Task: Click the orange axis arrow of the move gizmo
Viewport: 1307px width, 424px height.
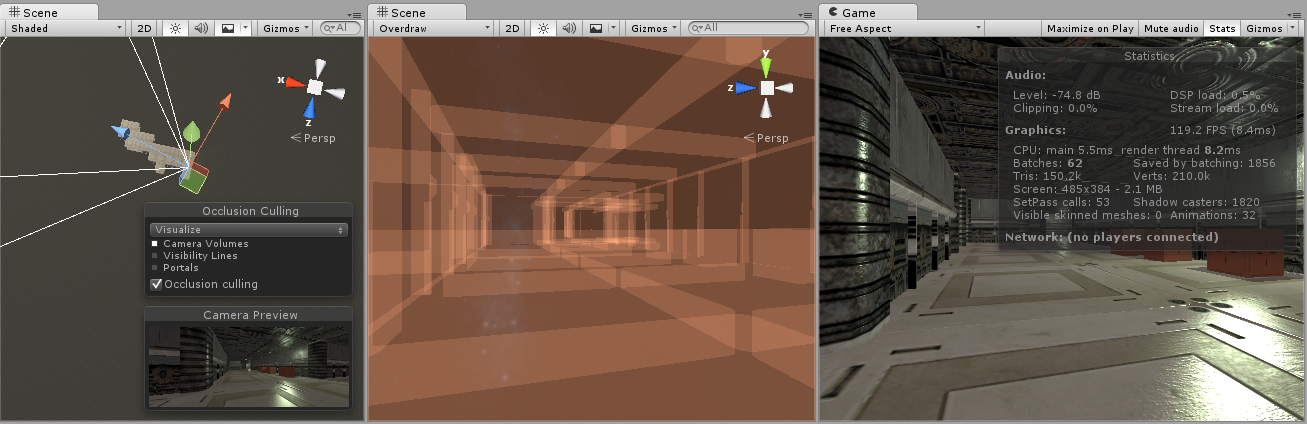Action: click(x=227, y=101)
